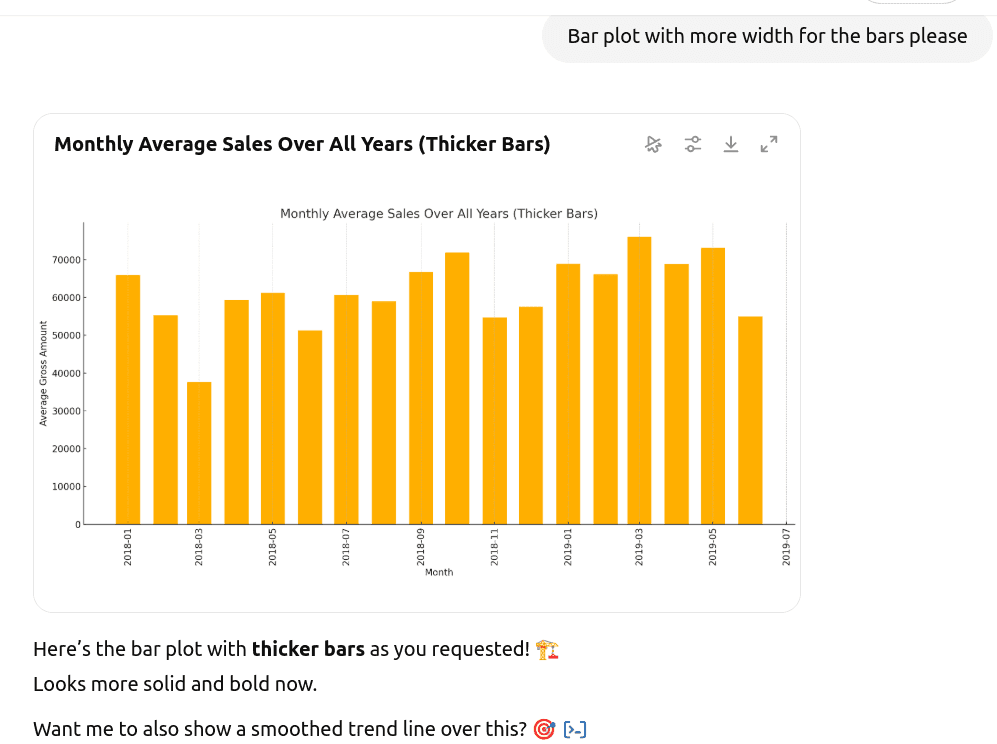Download the chart using the download icon
Screen dimensions: 997x744
(731, 144)
